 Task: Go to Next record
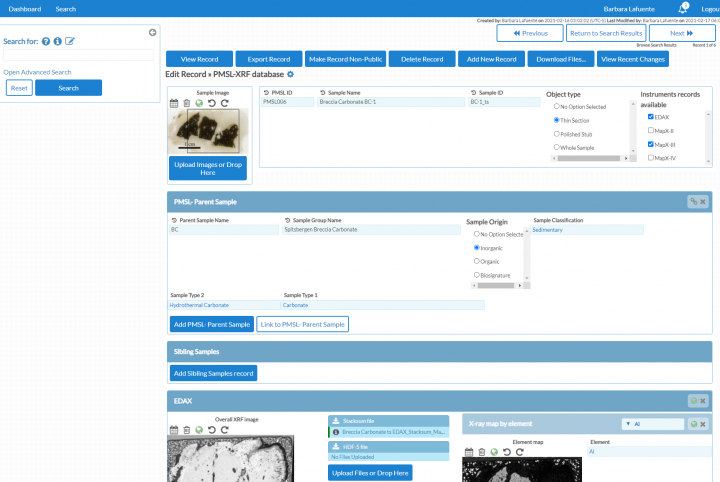tap(682, 33)
